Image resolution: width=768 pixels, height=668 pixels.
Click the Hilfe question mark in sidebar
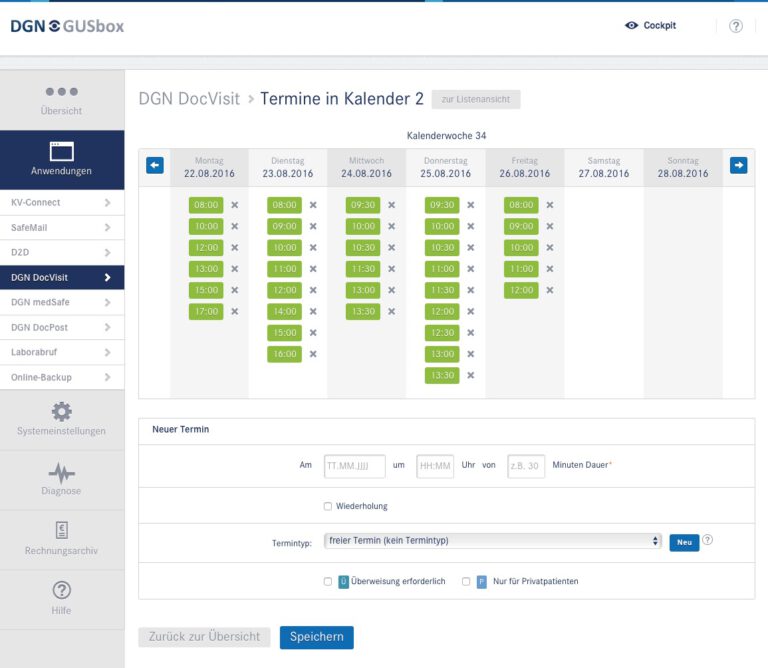(x=62, y=590)
